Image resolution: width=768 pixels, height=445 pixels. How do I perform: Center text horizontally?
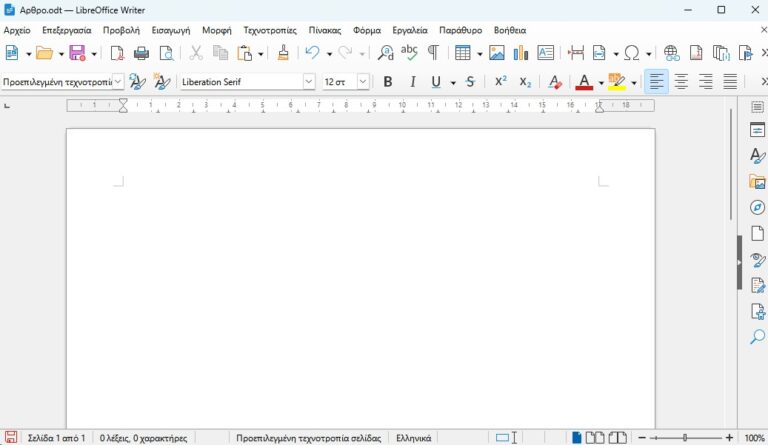[681, 82]
